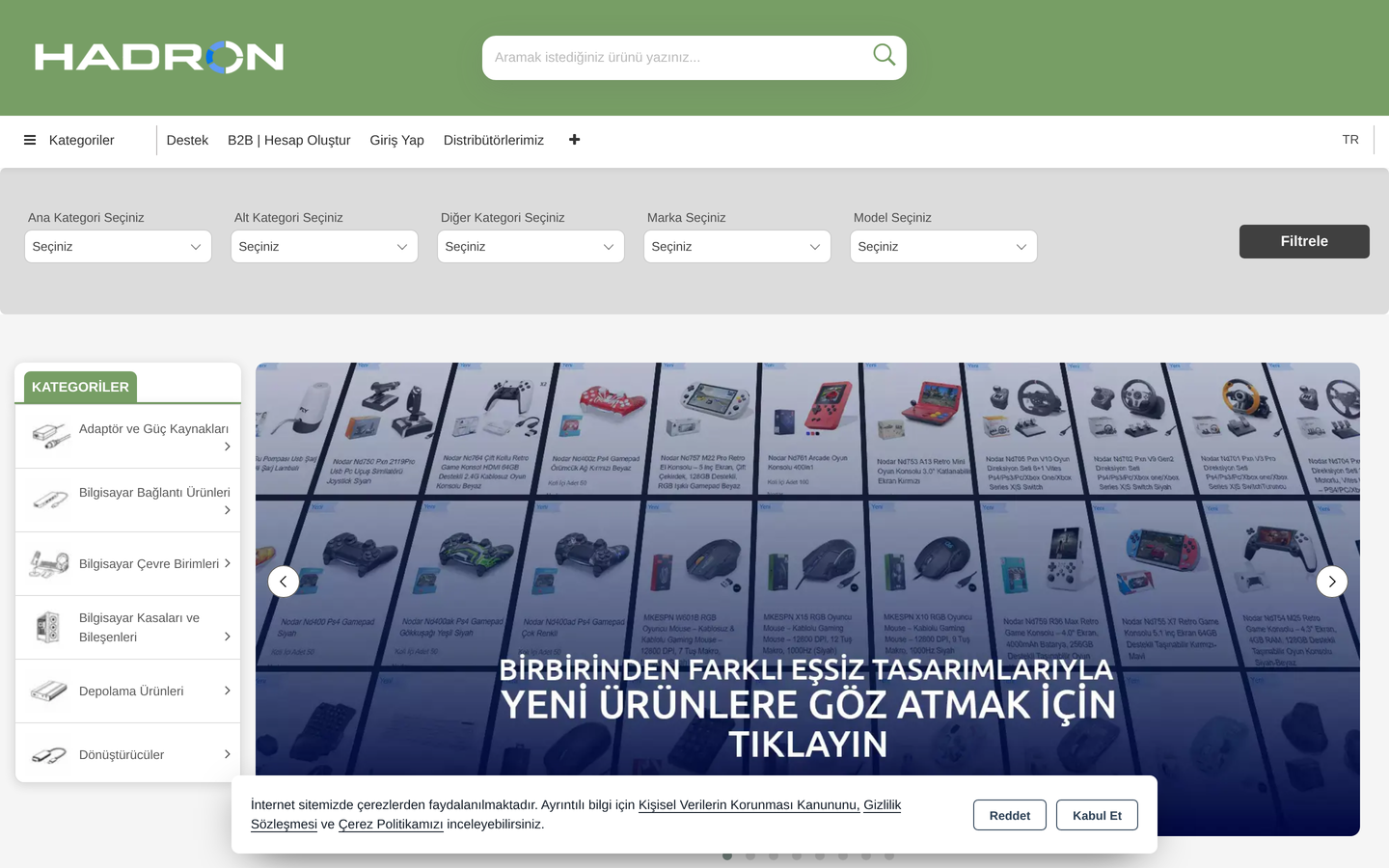
Task: Open the Destek menu item
Action: (x=187, y=140)
